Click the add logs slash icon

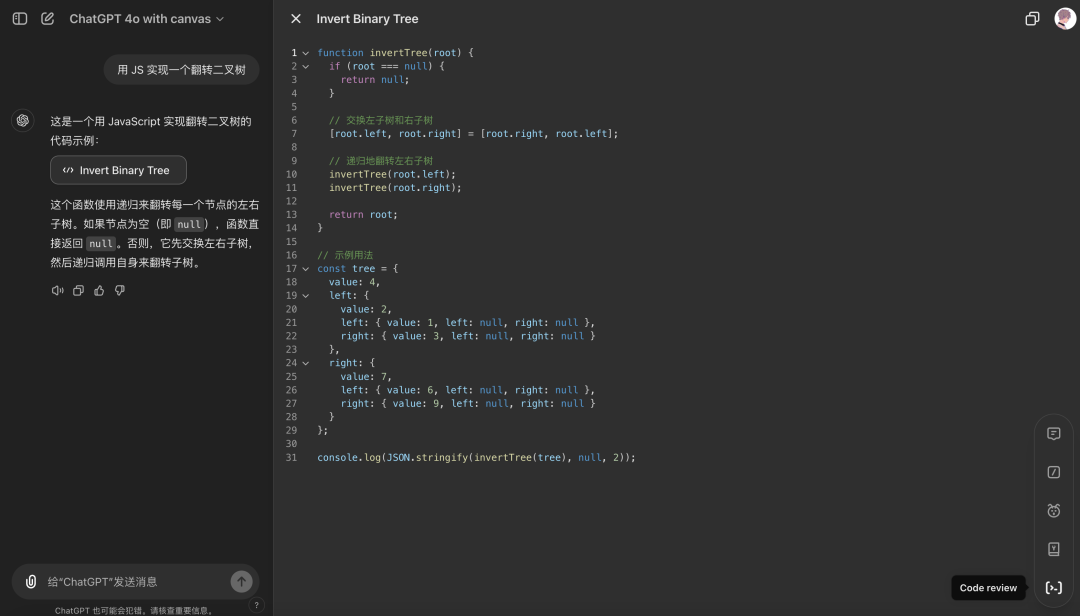coord(1053,472)
